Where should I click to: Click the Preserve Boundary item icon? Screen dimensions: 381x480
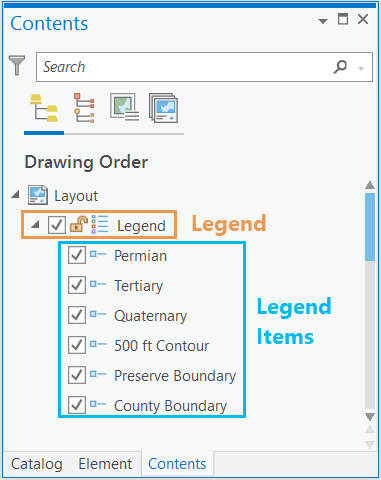tap(98, 374)
